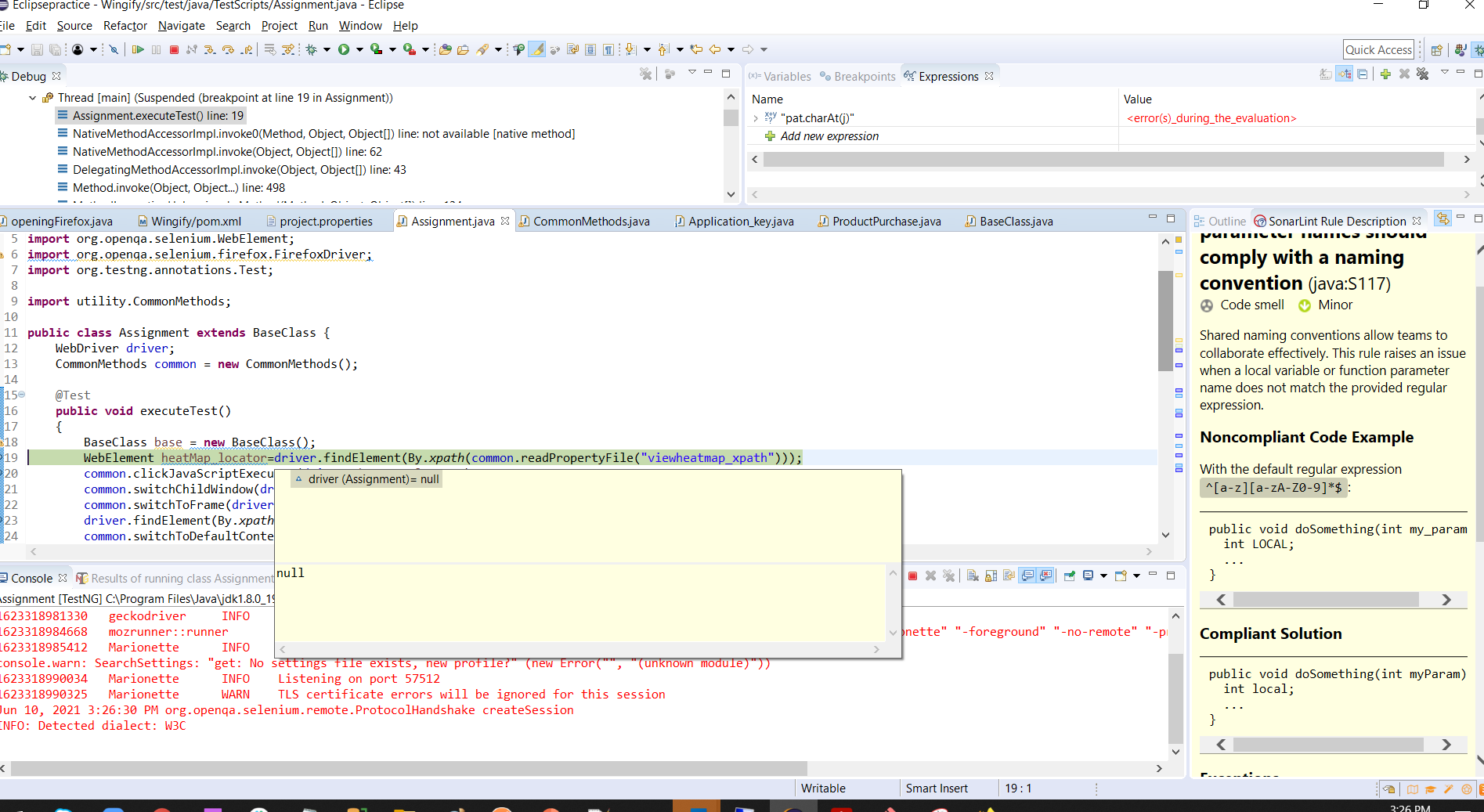Click Remove All Terminated Launches in Debug view
This screenshot has height=812, width=1484.
(x=645, y=74)
